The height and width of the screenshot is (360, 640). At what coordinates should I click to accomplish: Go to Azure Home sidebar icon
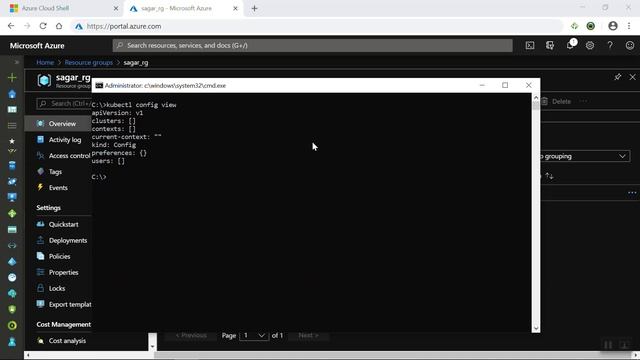(12, 94)
